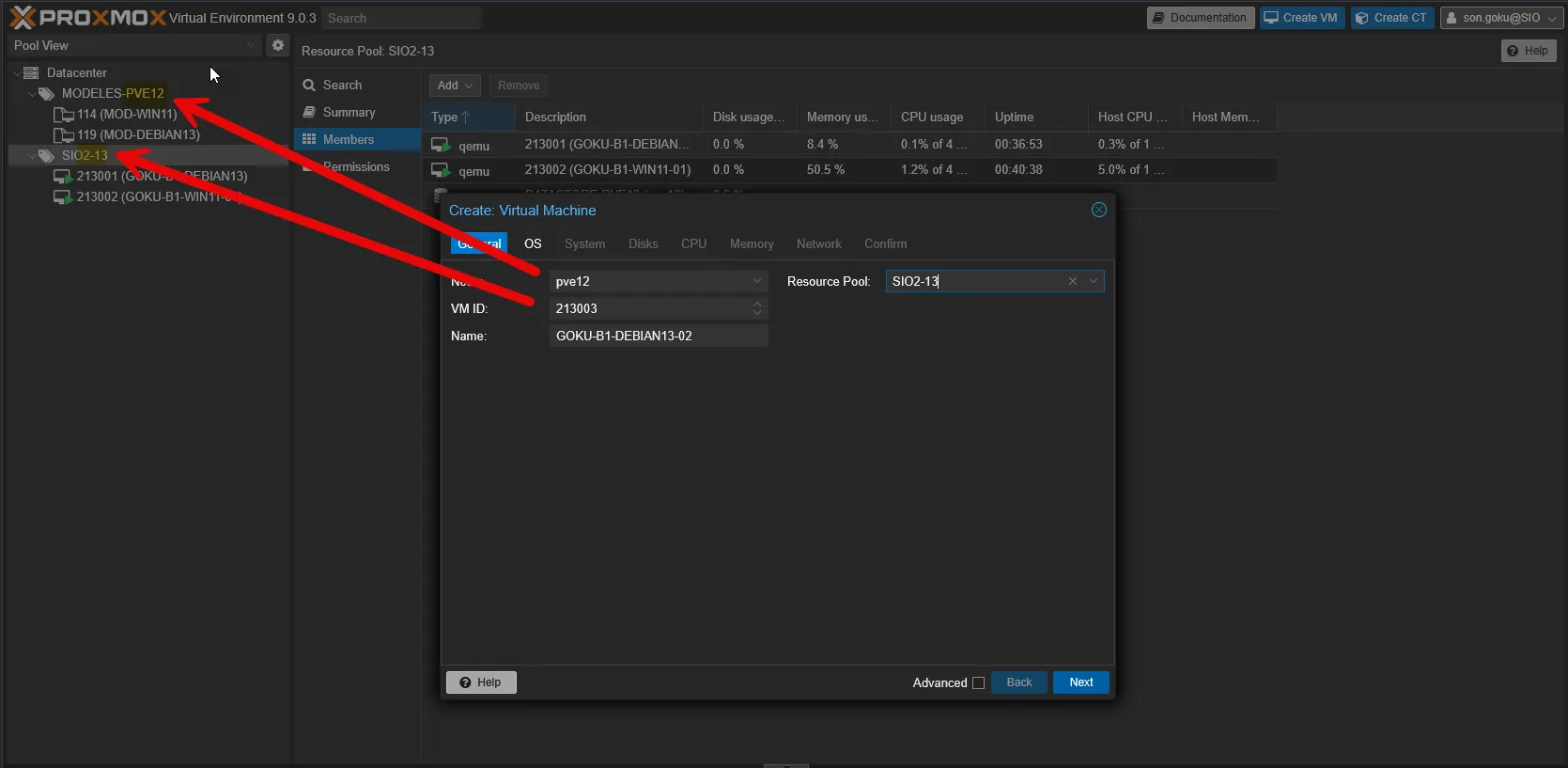Enable the Advanced checkbox
The image size is (1568, 768).
coord(978,683)
